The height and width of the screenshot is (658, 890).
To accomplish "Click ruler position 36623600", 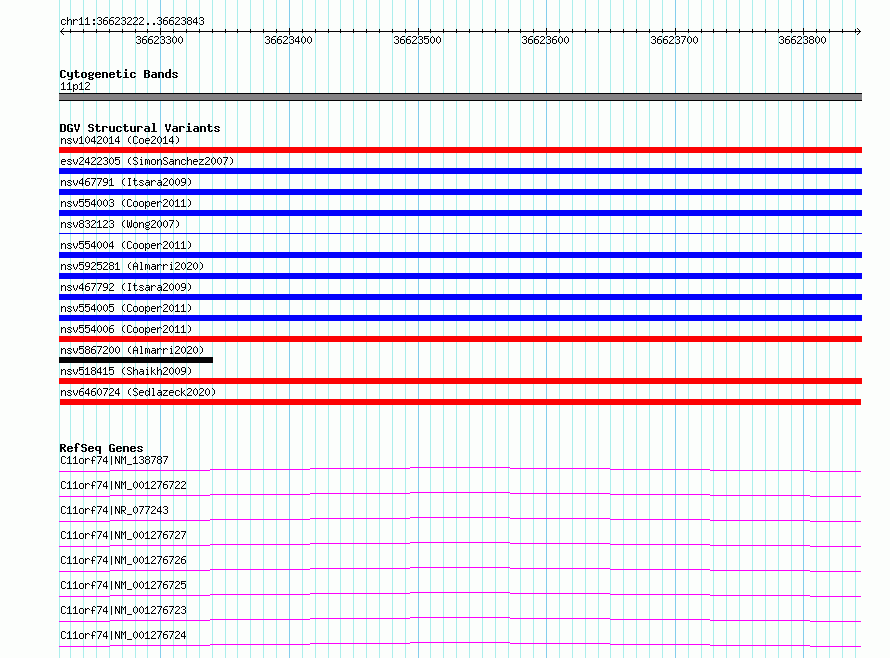I will pyautogui.click(x=545, y=40).
